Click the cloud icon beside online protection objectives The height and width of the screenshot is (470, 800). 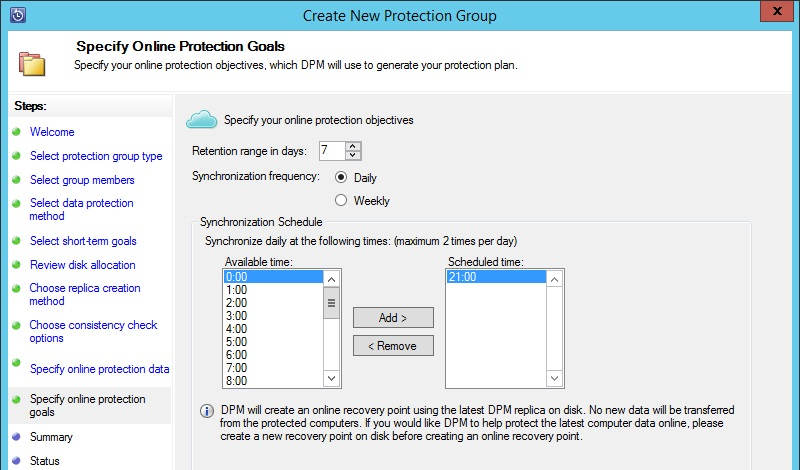pyautogui.click(x=202, y=120)
